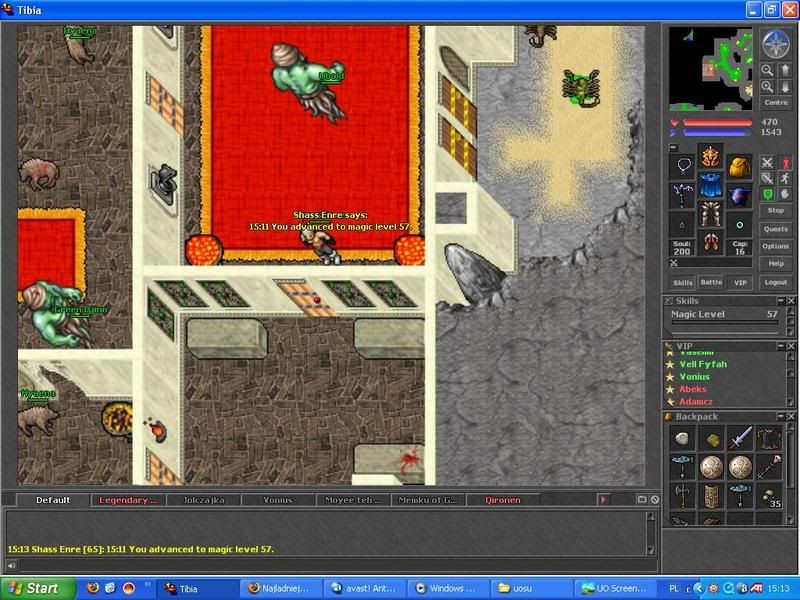Toggle chase opponent running figure

[785, 178]
